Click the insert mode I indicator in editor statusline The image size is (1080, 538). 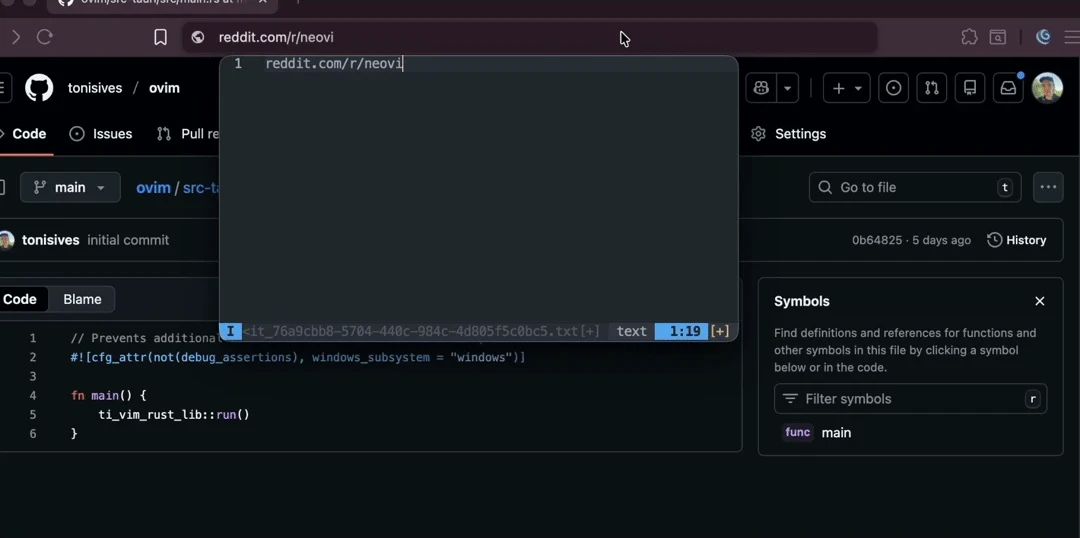coord(230,331)
